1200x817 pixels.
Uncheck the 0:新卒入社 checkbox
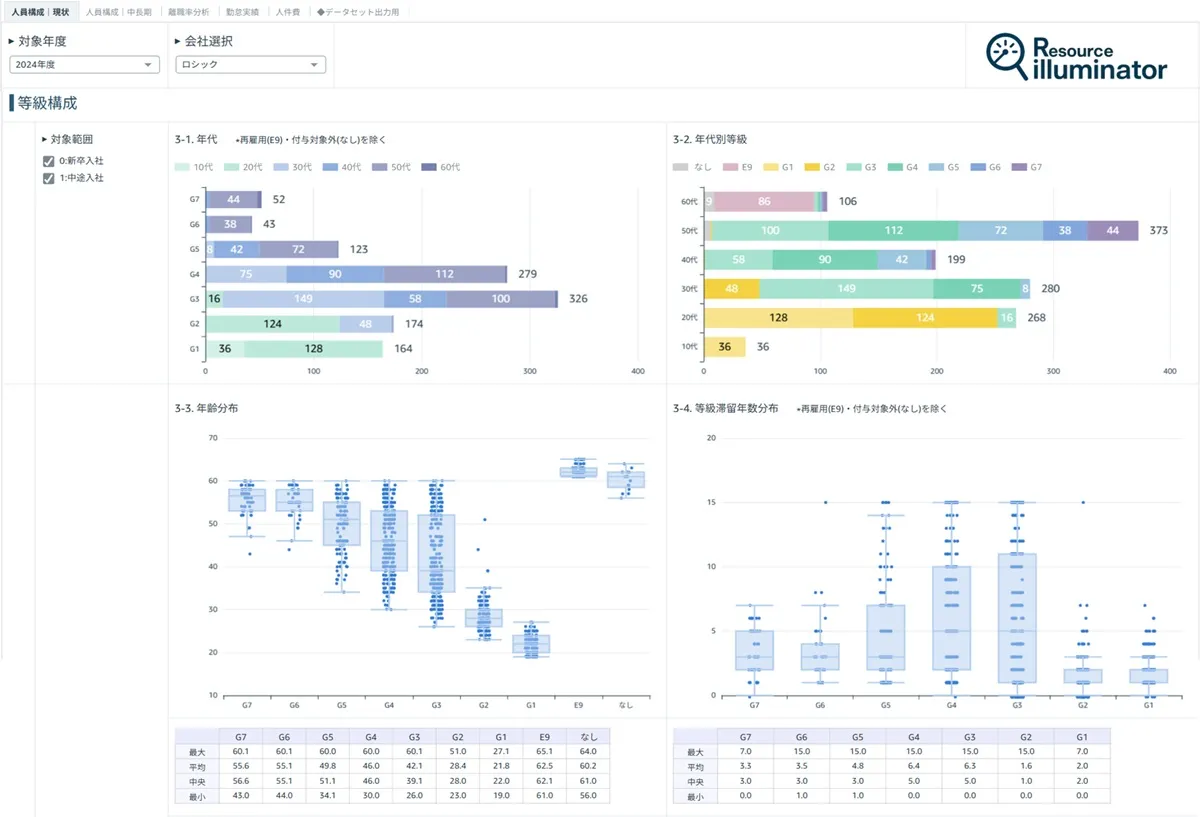(x=48, y=162)
